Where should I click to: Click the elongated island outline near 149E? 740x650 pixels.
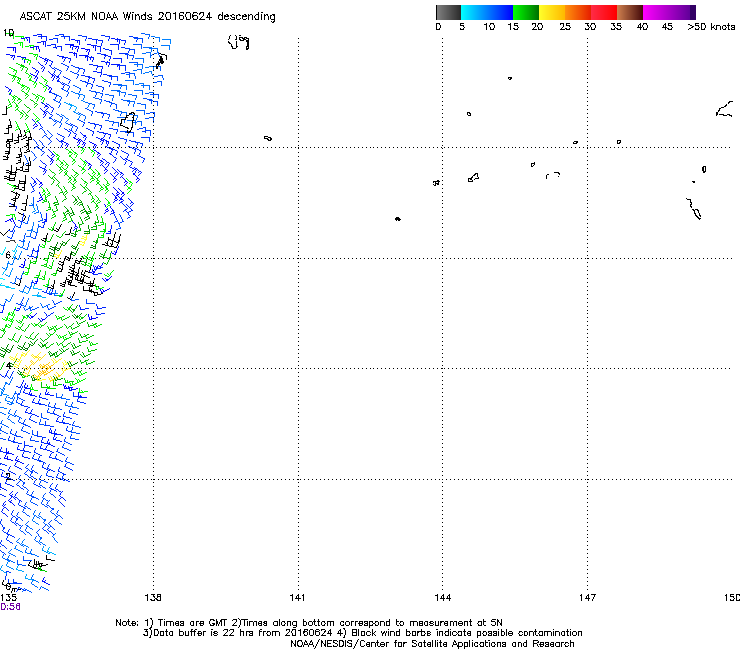click(693, 209)
